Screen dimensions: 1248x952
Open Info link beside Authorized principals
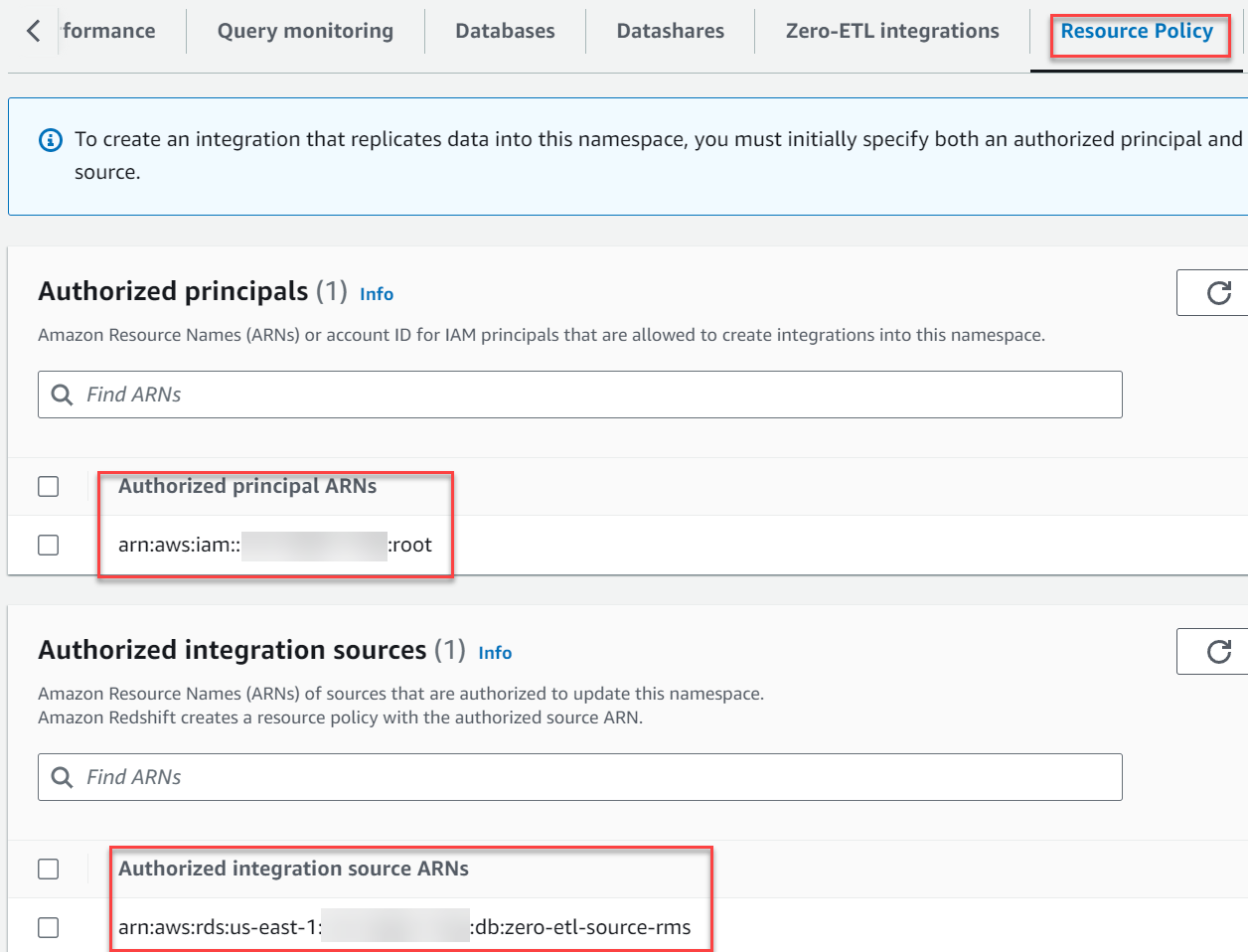pyautogui.click(x=376, y=293)
